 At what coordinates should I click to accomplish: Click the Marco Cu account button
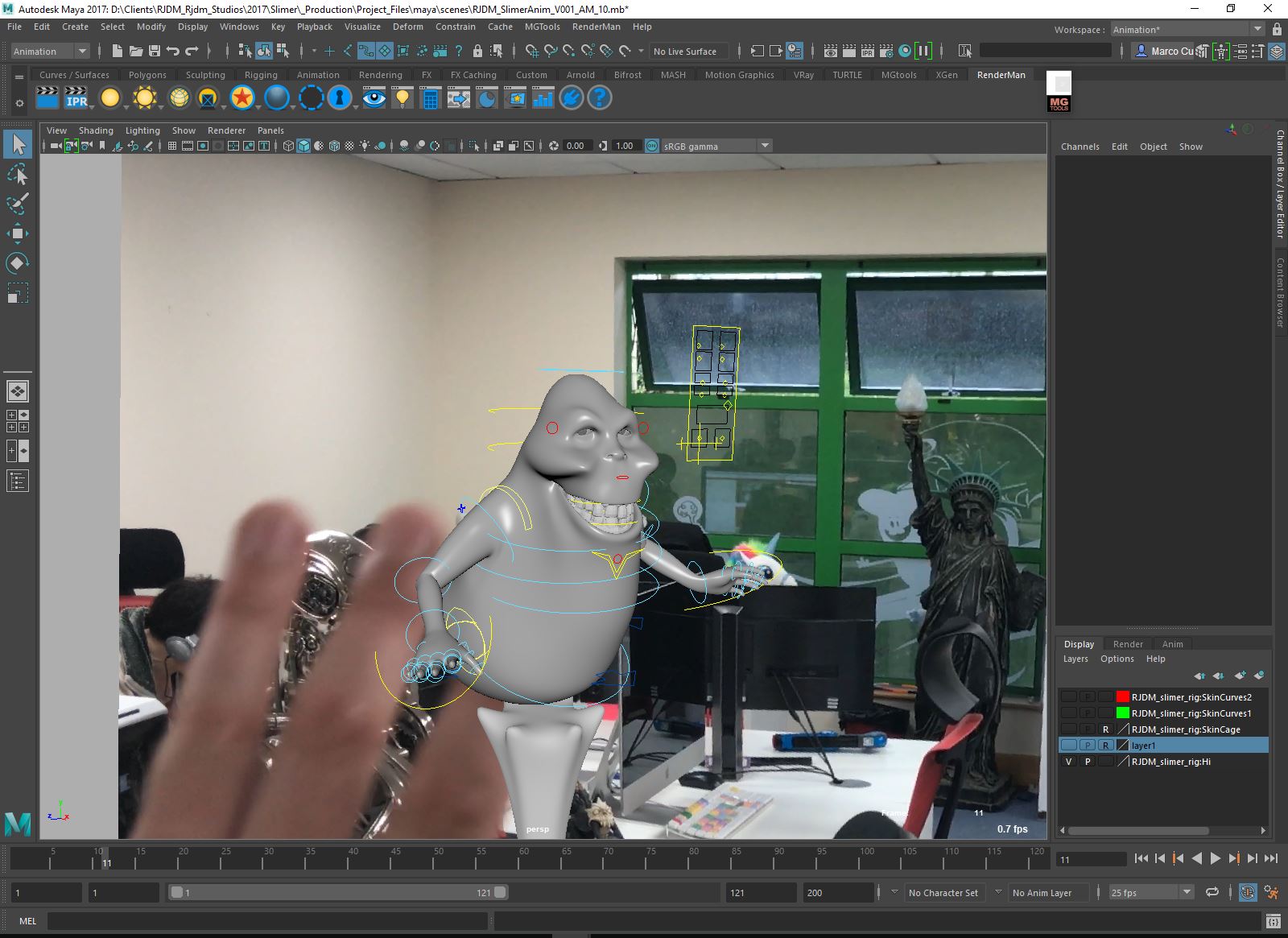click(1162, 51)
